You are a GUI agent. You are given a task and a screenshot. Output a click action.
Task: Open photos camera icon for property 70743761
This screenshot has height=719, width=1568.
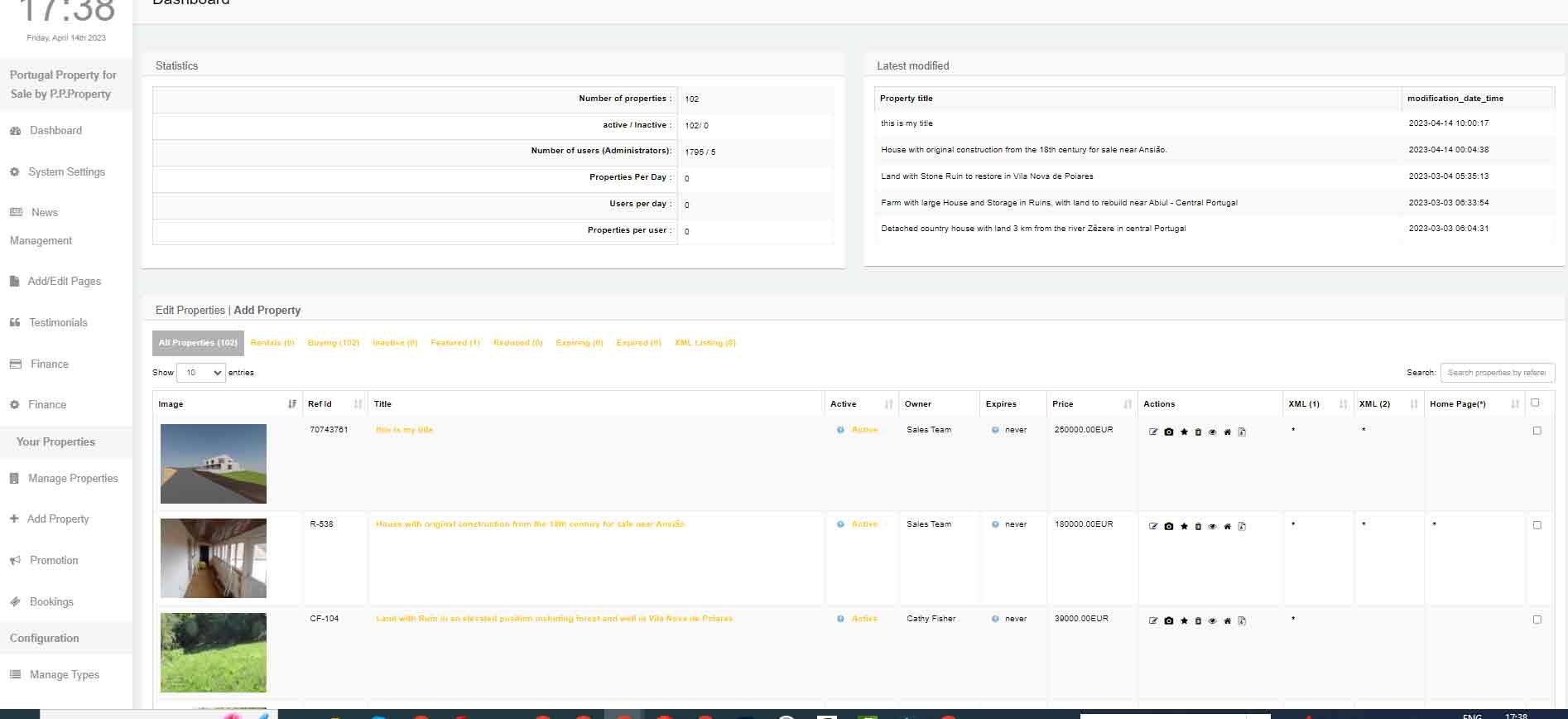click(x=1168, y=432)
